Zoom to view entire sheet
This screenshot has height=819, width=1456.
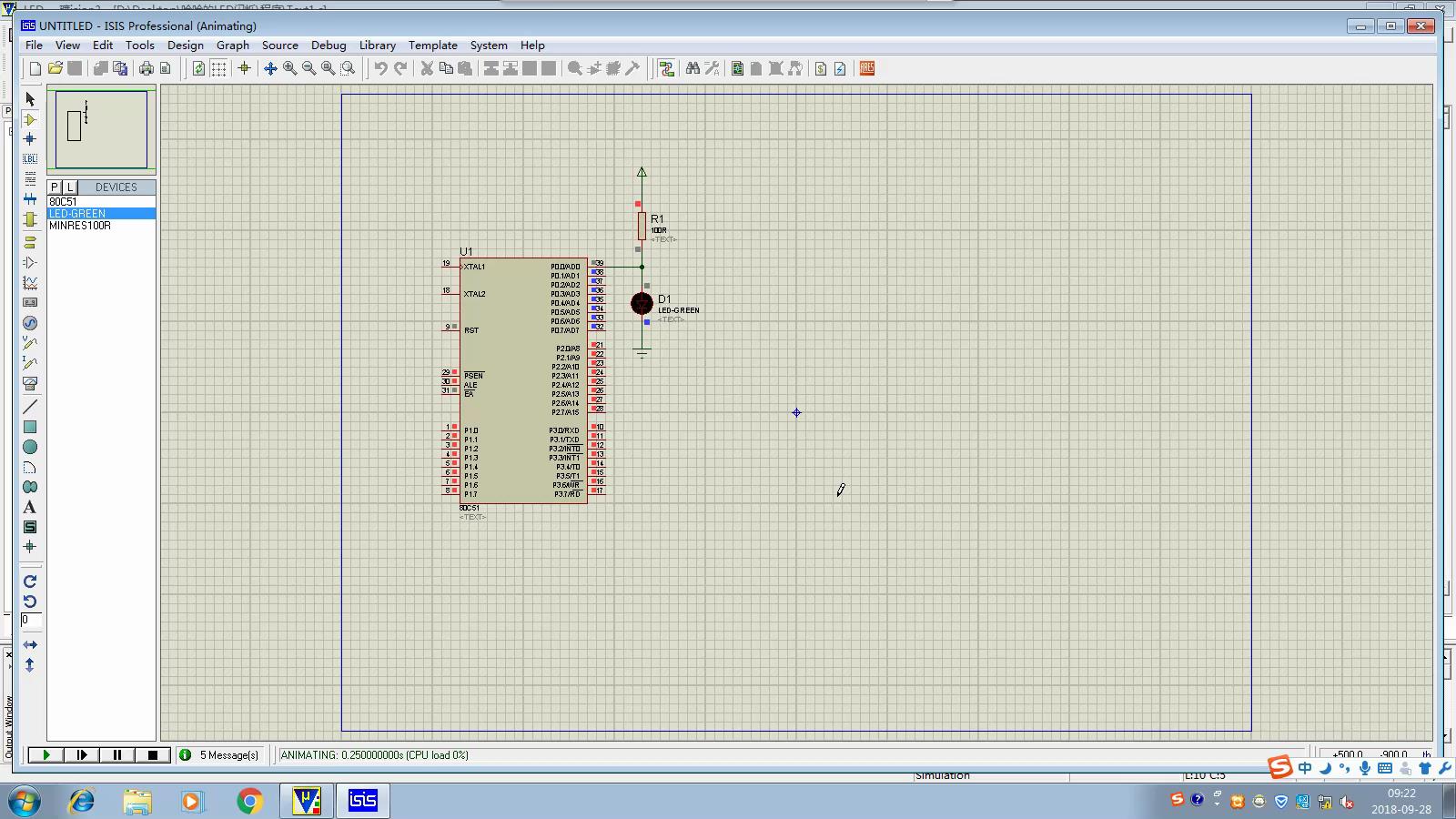(328, 68)
